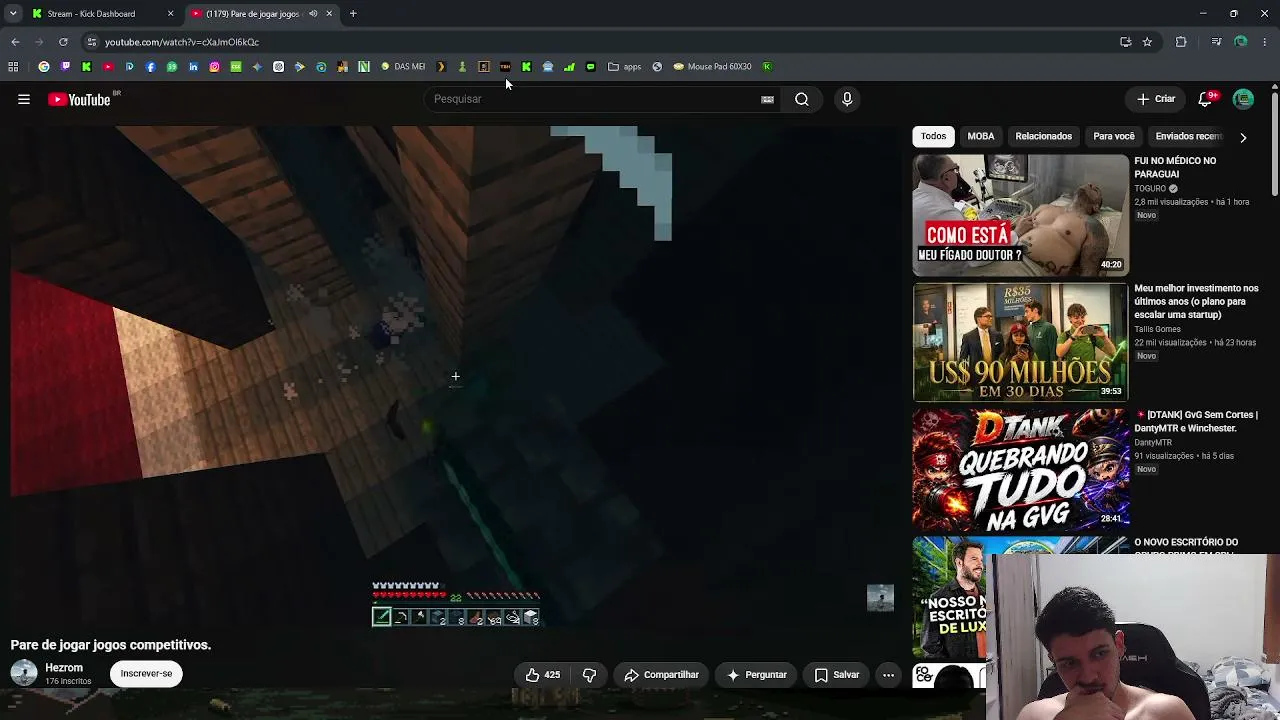Select the Todos filter chip
This screenshot has height=720, width=1280.
[933, 136]
